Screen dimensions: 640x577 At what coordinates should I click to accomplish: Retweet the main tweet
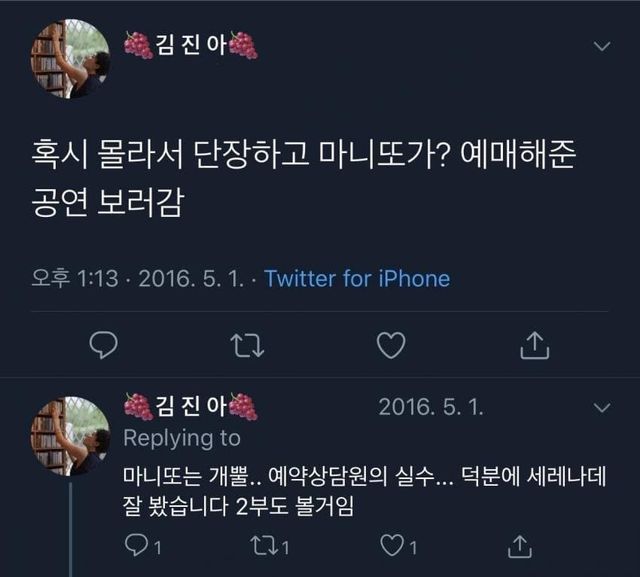(x=247, y=346)
